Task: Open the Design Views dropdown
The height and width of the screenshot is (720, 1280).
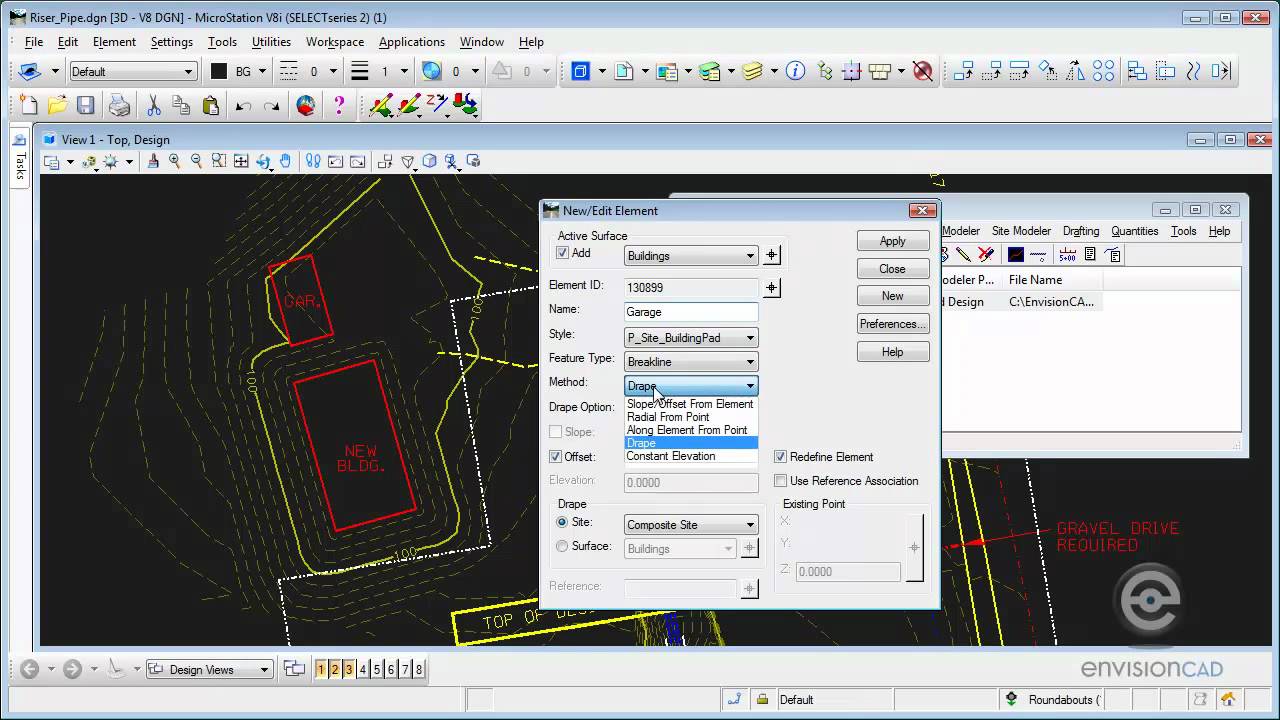Action: point(209,670)
